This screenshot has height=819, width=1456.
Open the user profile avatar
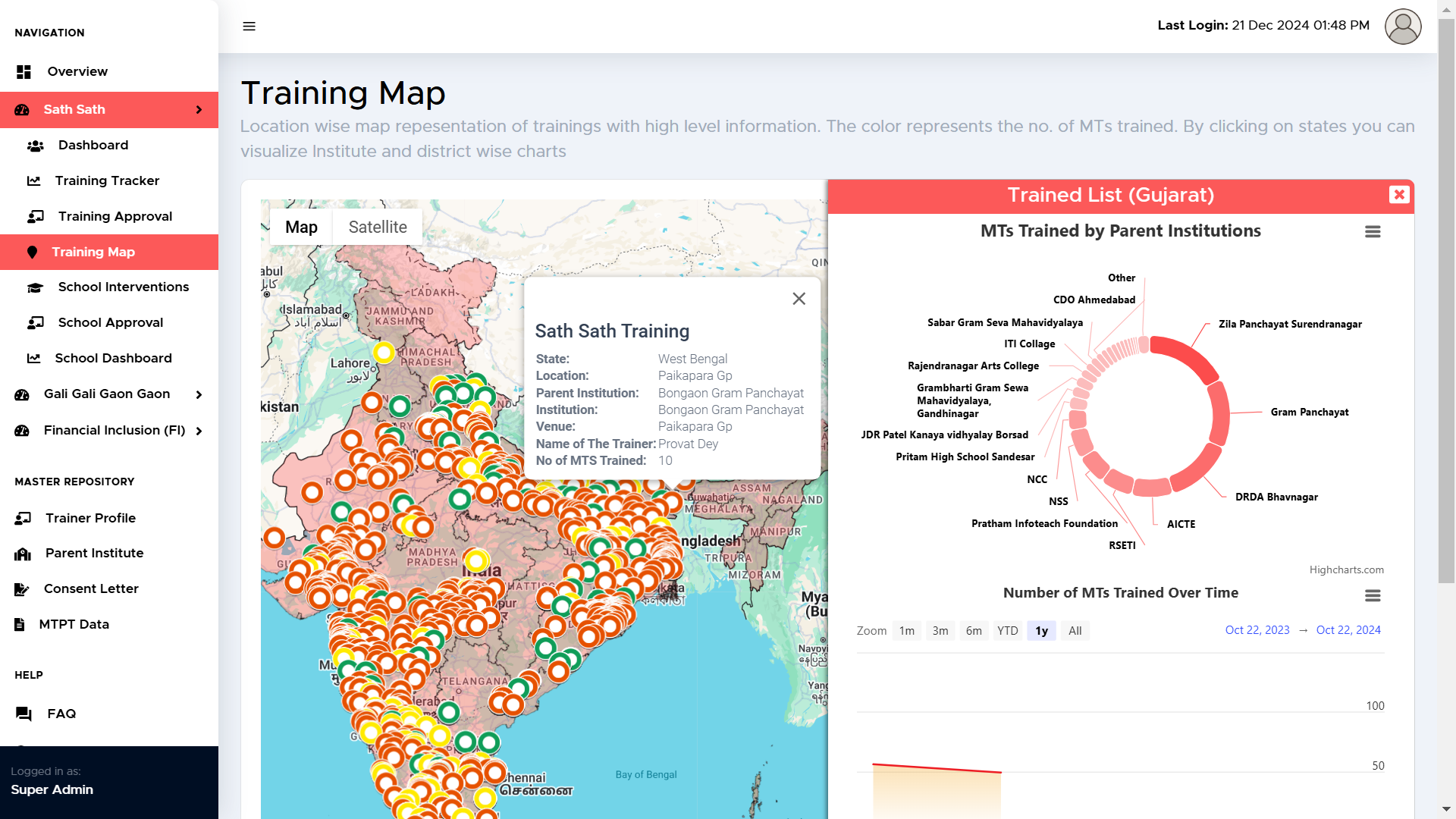click(1403, 27)
